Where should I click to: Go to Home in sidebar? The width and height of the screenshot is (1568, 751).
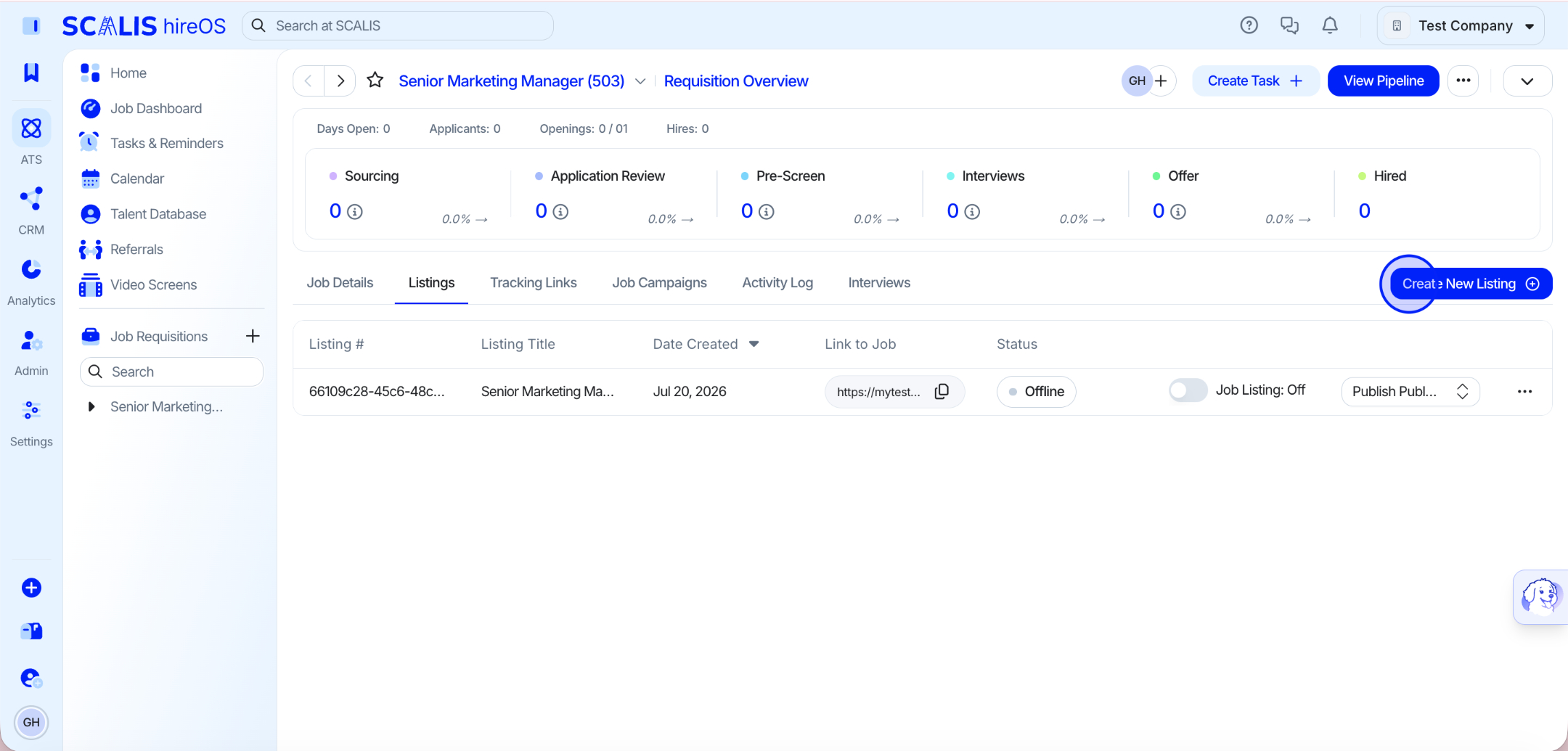pyautogui.click(x=128, y=73)
